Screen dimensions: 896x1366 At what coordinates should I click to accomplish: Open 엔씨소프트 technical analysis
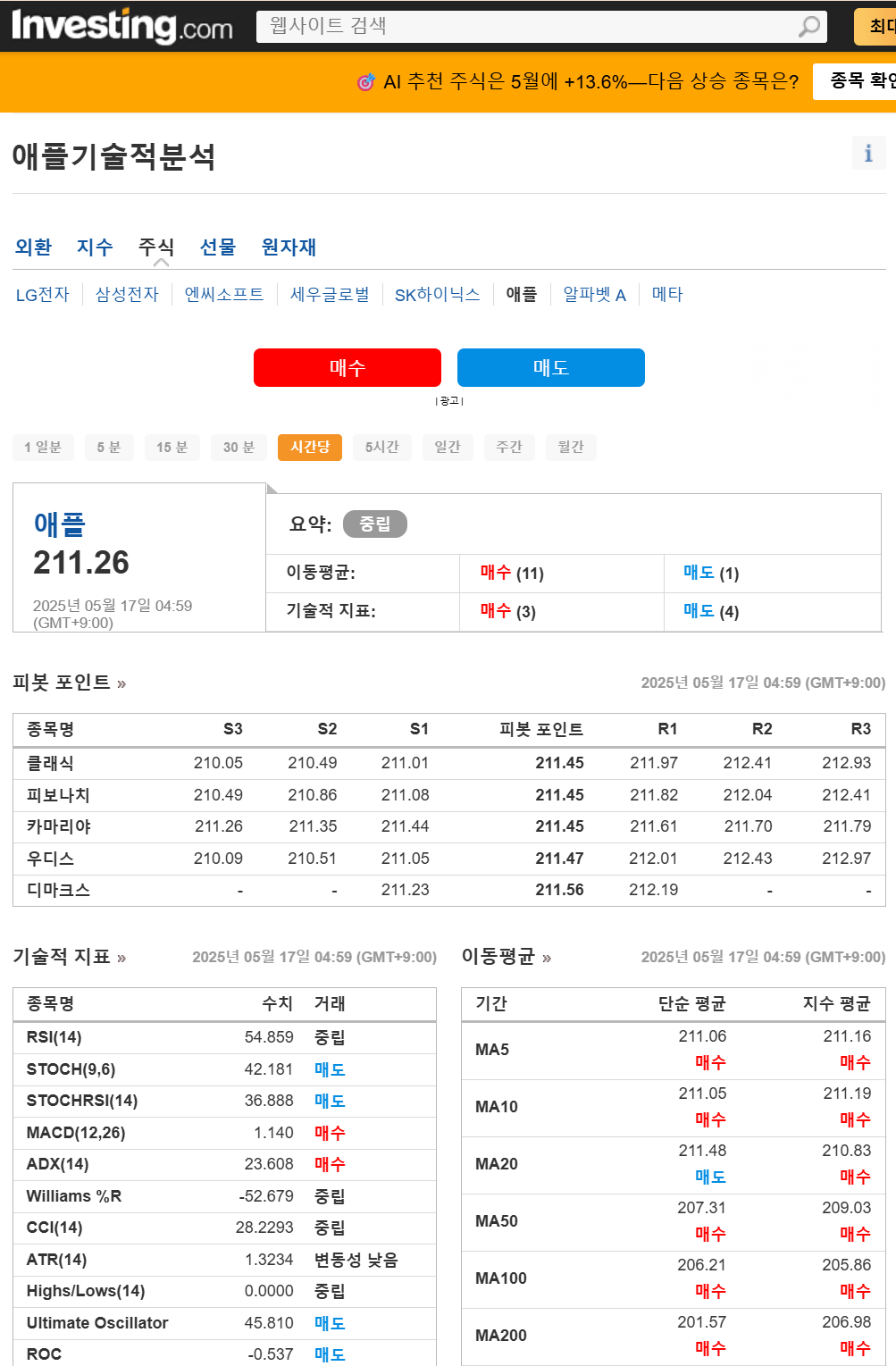click(x=224, y=294)
